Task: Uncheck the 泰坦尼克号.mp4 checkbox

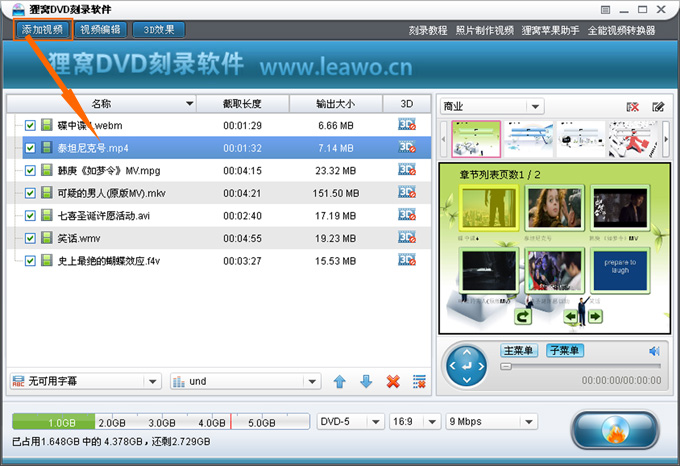Action: point(30,148)
